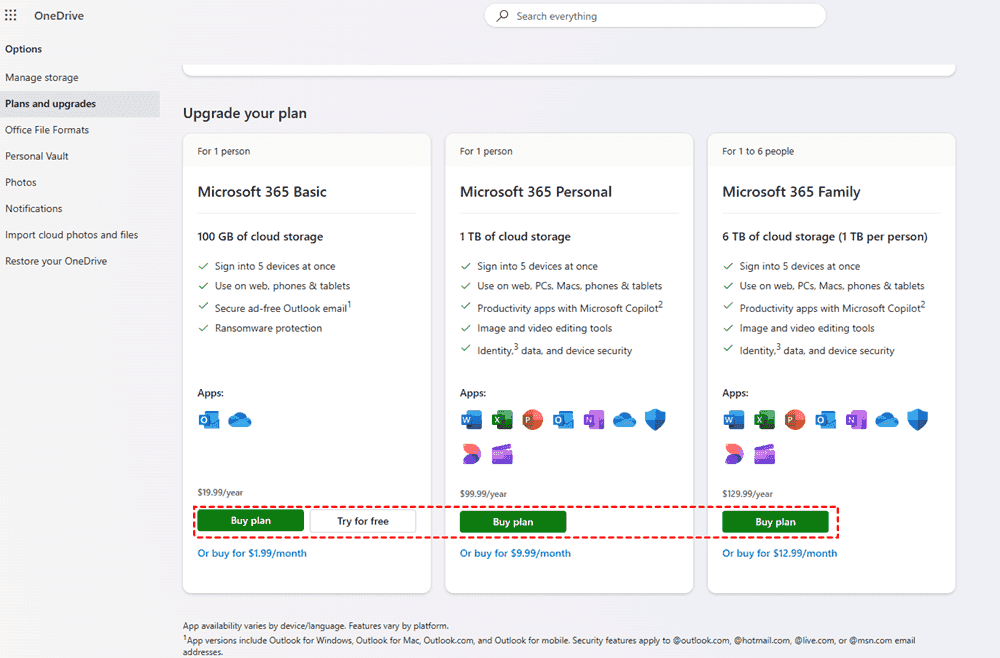
Task: Click Defender shield icon in Family plan apps
Action: 917,420
